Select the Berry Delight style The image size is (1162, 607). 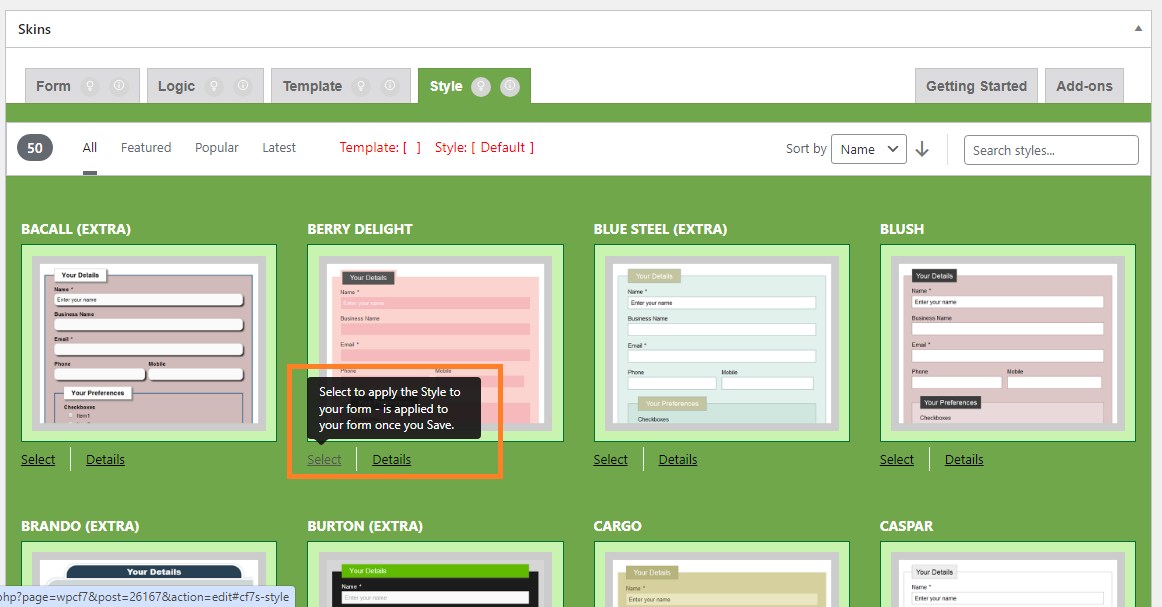coord(324,459)
